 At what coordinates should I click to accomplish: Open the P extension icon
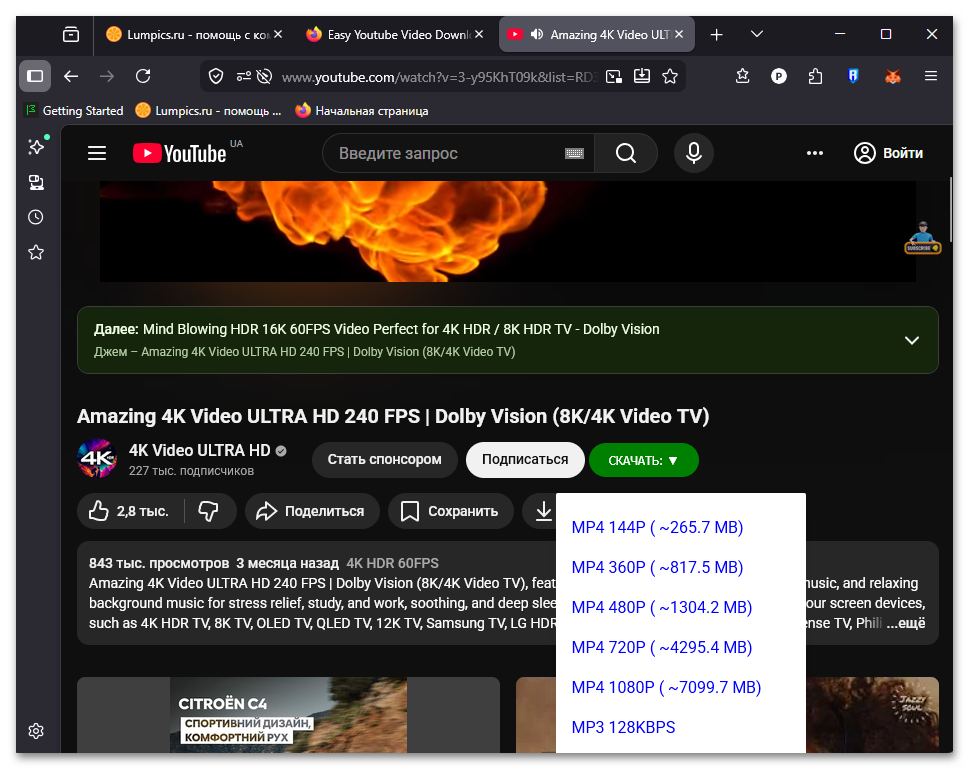tap(779, 76)
